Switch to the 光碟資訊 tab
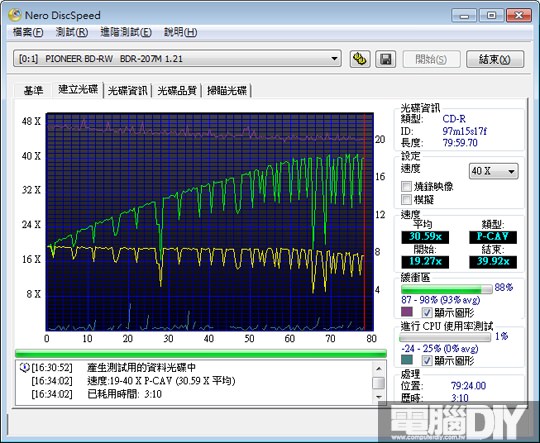Viewport: 540px width, 443px height. pyautogui.click(x=128, y=91)
